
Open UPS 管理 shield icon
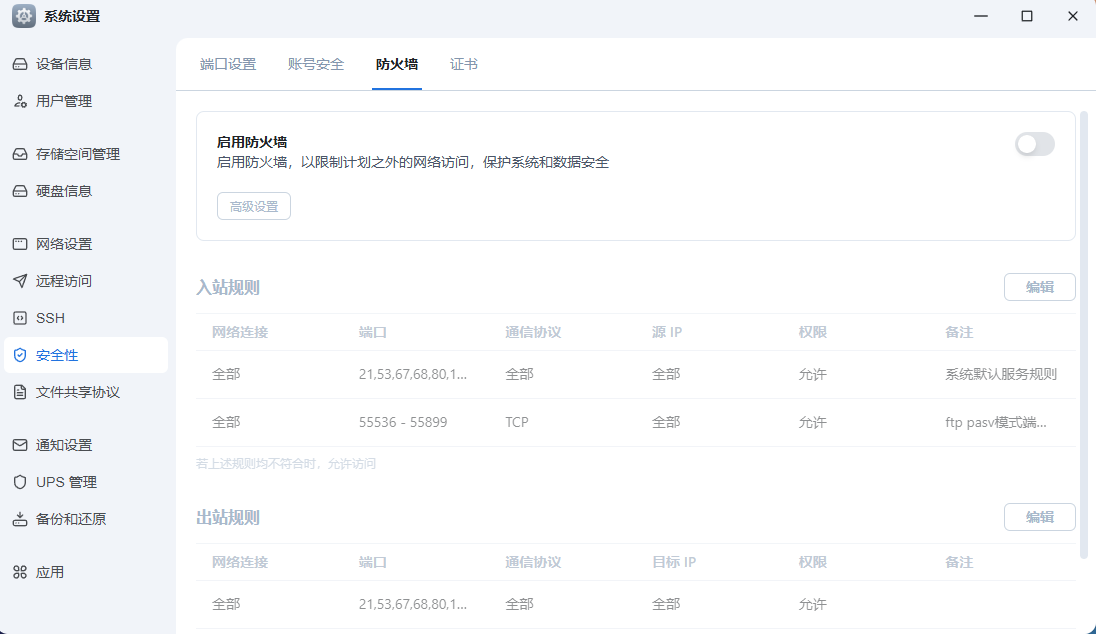(20, 482)
